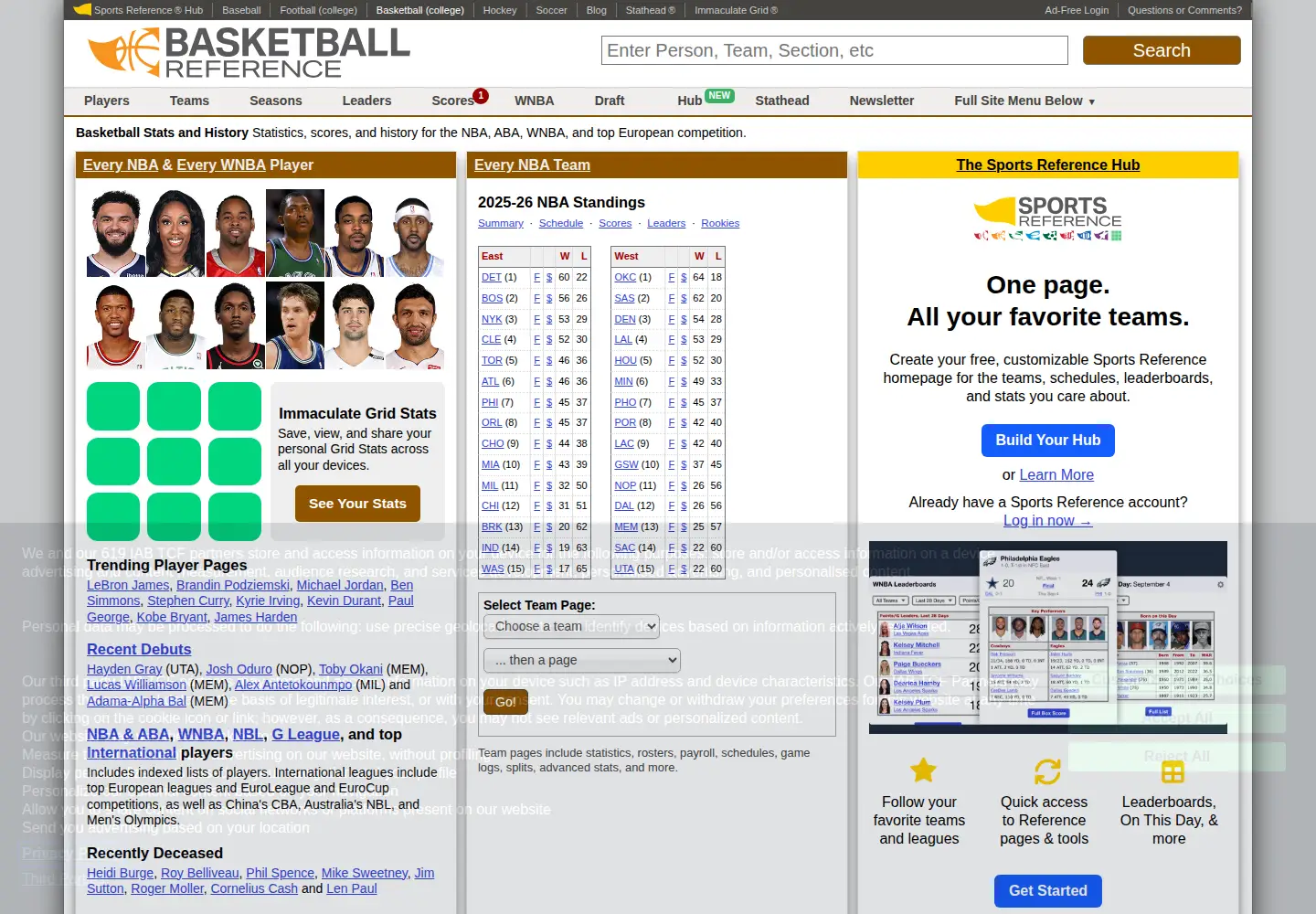The height and width of the screenshot is (914, 1316).
Task: Open the Draft menu
Action: [610, 101]
